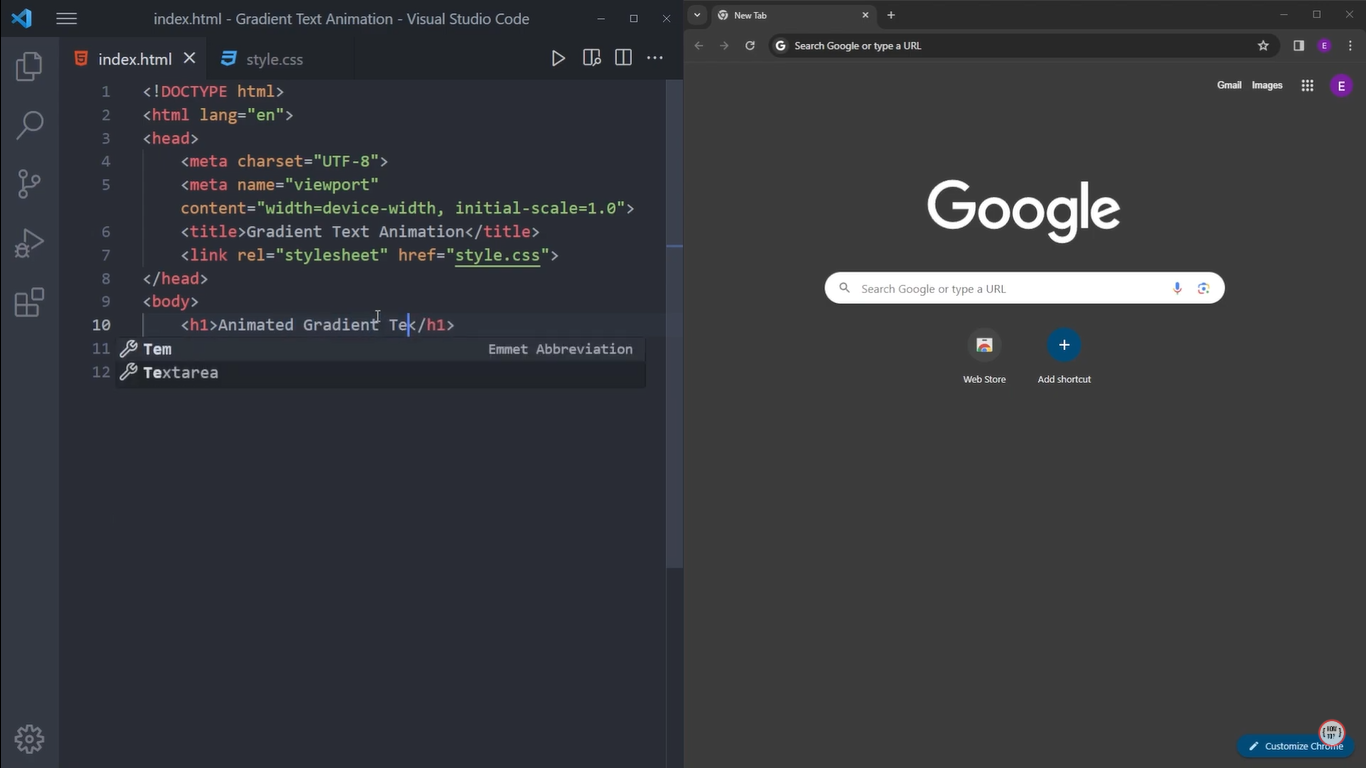1366x768 pixels.
Task: Search by image using Google Lens
Action: (x=1203, y=288)
